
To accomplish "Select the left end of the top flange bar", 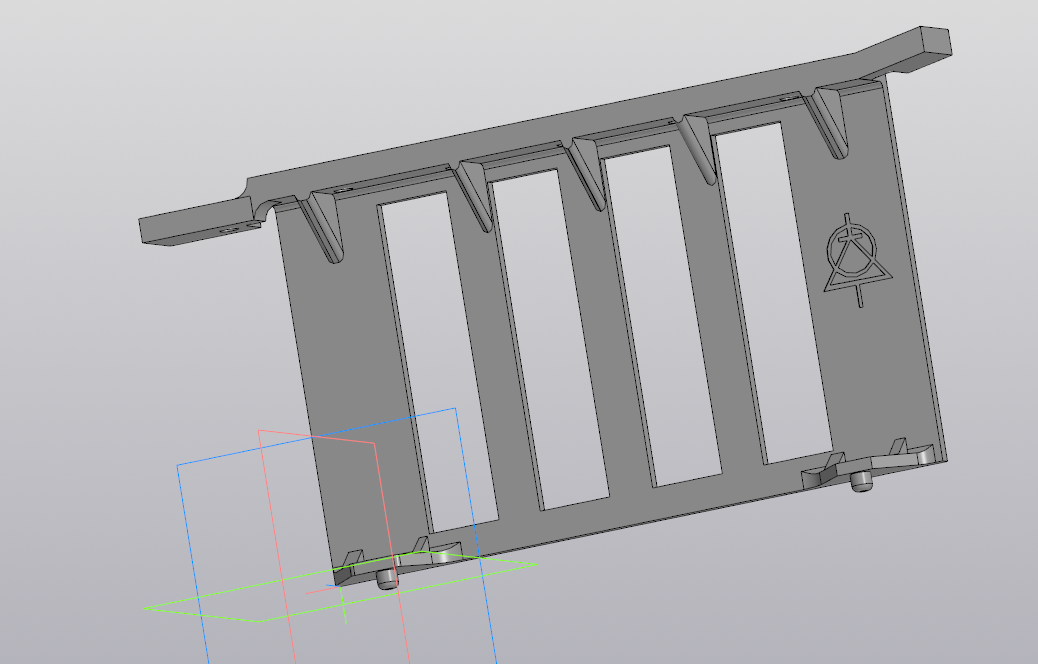I will click(x=145, y=231).
